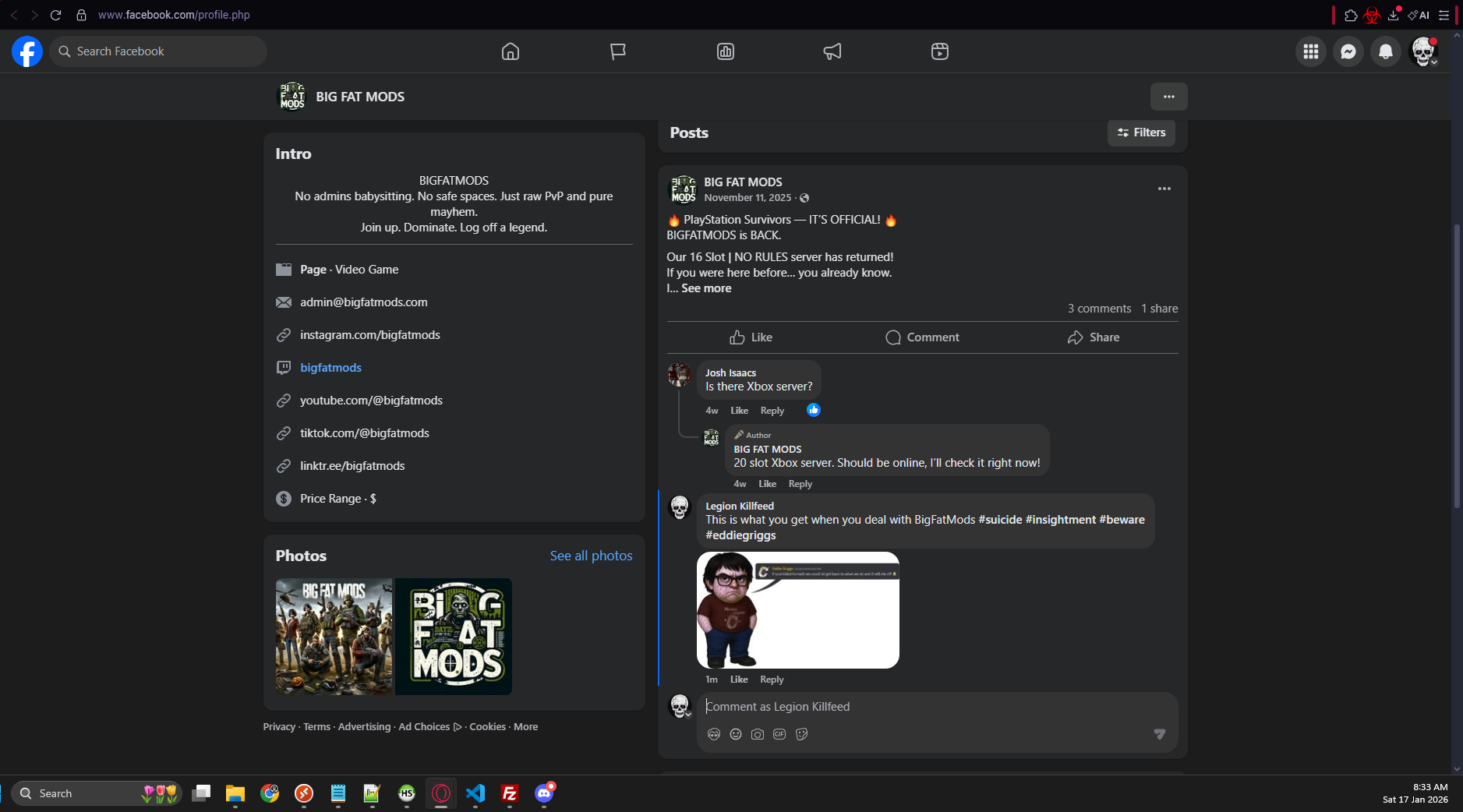View the 1 share count
The height and width of the screenshot is (812, 1463).
[x=1160, y=309]
